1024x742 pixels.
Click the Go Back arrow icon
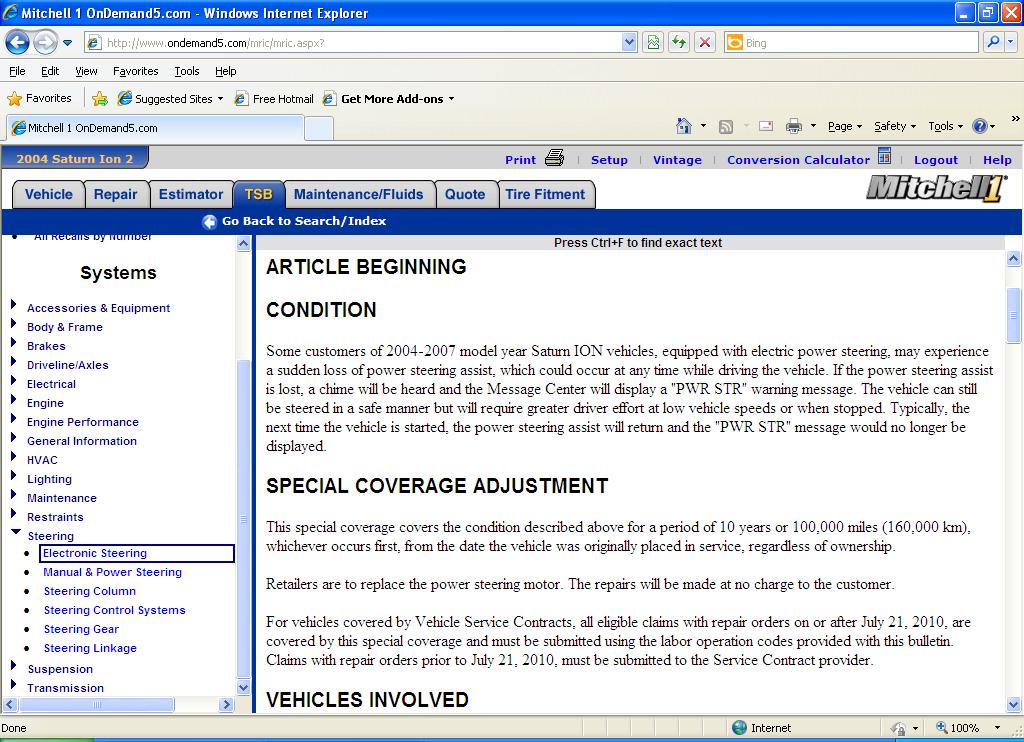(209, 222)
